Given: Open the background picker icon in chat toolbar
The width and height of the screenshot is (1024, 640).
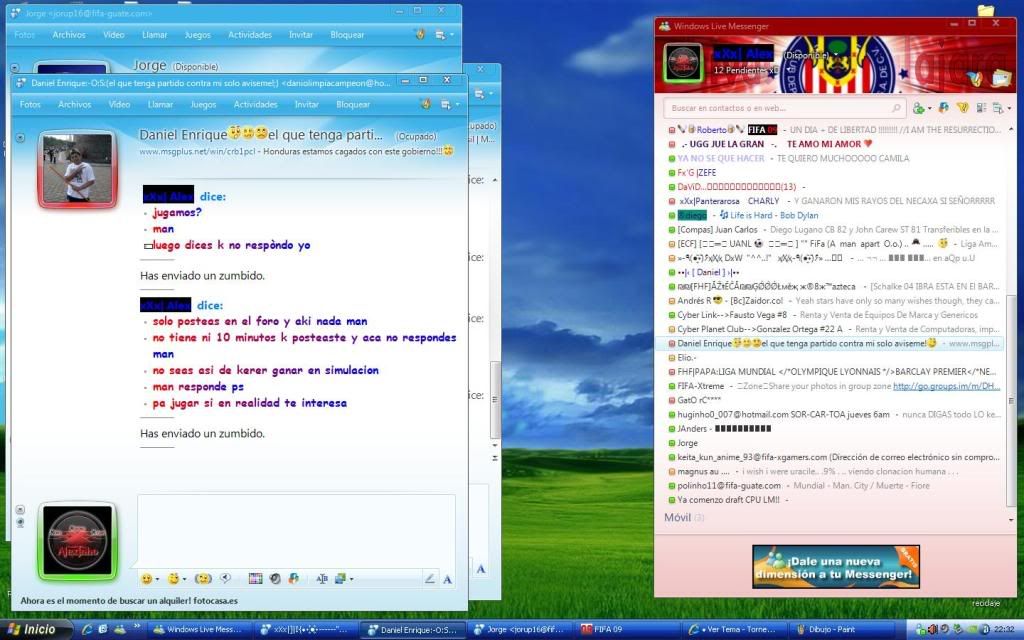Looking at the screenshot, I should (x=340, y=578).
